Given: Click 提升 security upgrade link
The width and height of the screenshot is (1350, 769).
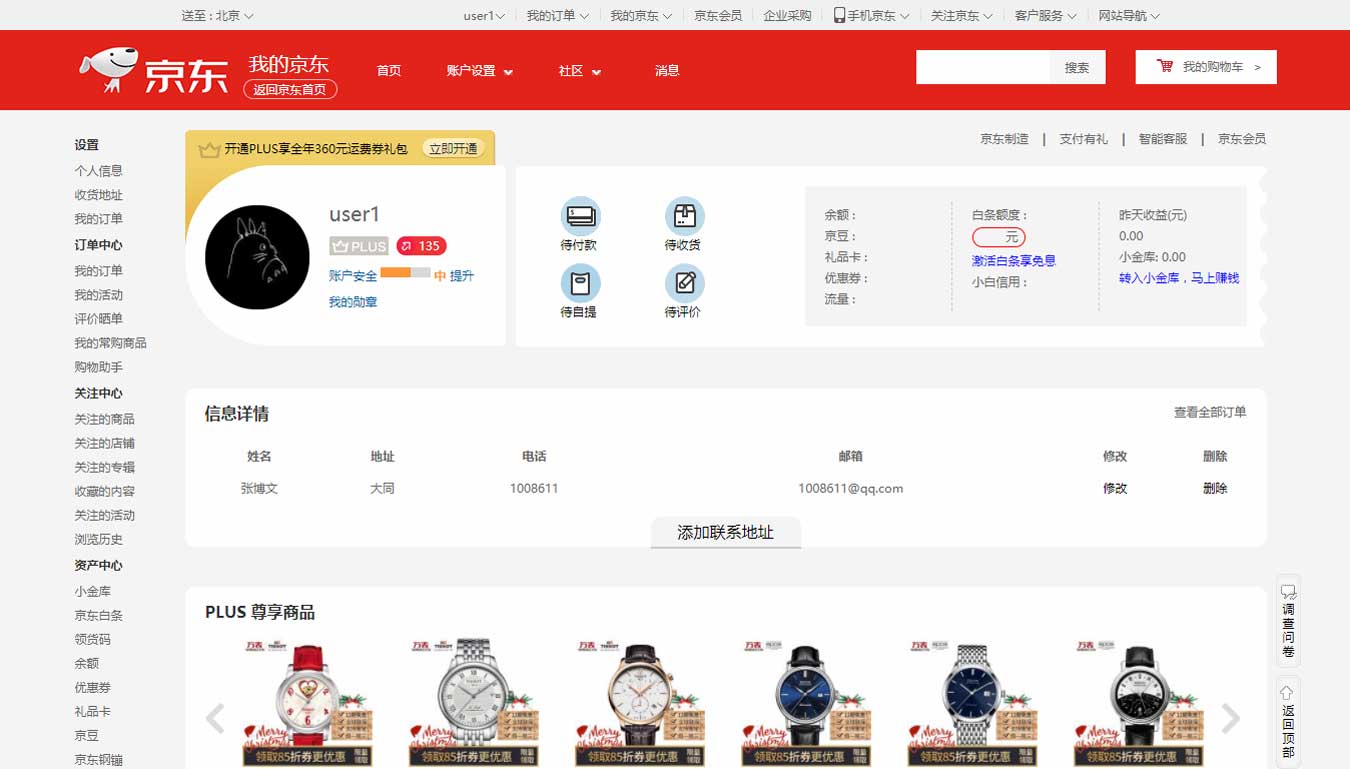Looking at the screenshot, I should tap(461, 276).
